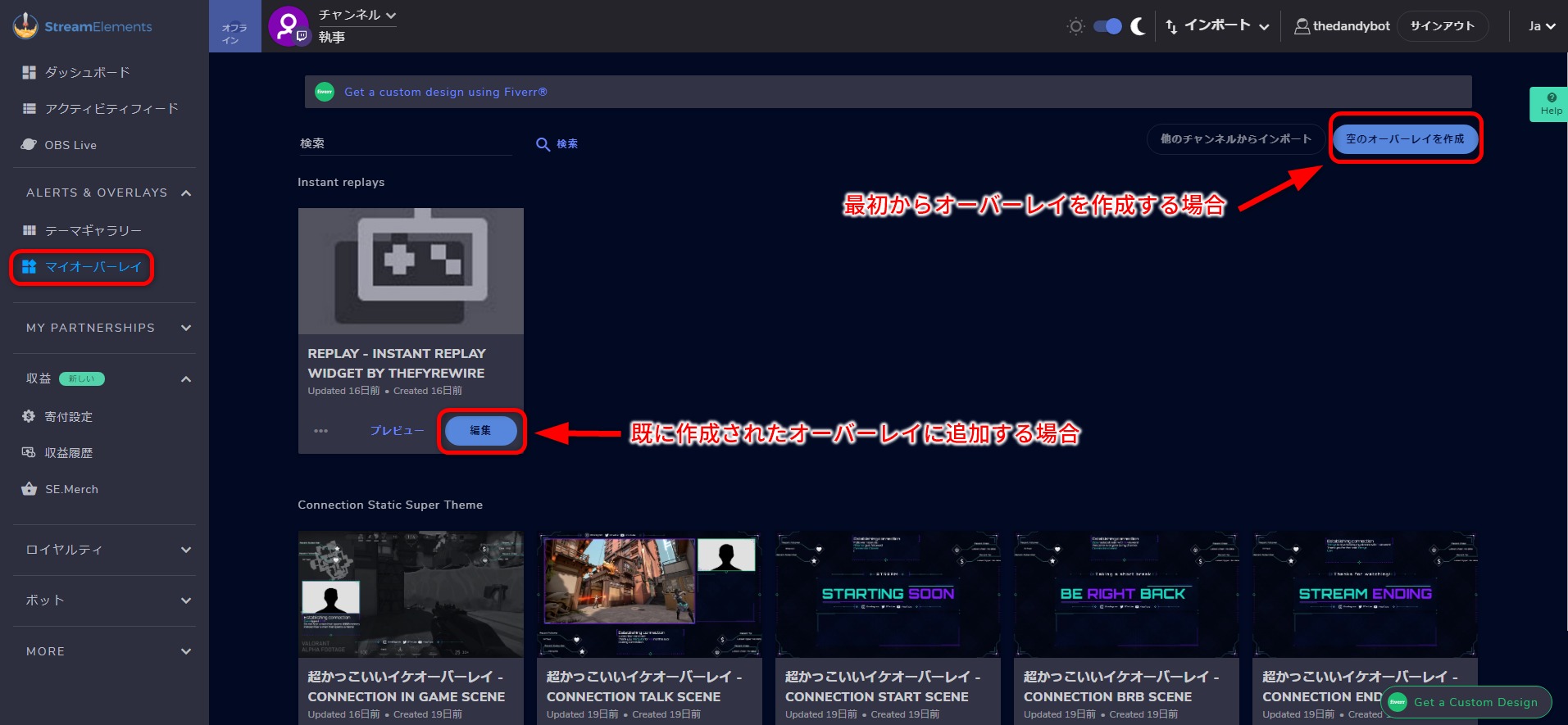Image resolution: width=1568 pixels, height=725 pixels.
Task: Expand the ボット section
Action: pos(186,600)
